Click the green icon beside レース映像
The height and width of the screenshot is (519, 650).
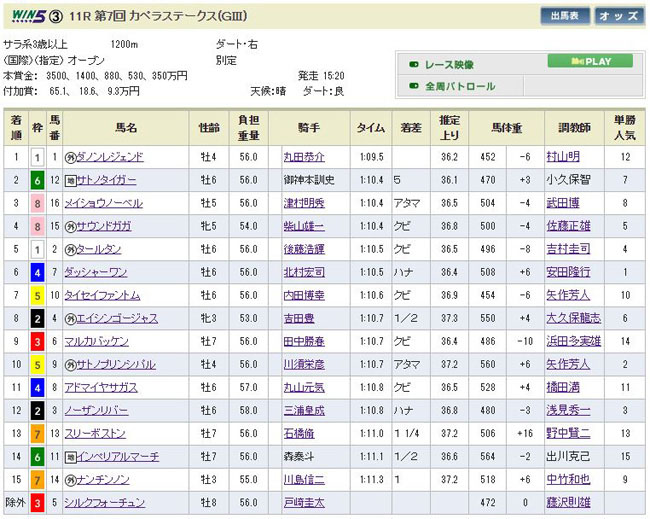coord(413,62)
